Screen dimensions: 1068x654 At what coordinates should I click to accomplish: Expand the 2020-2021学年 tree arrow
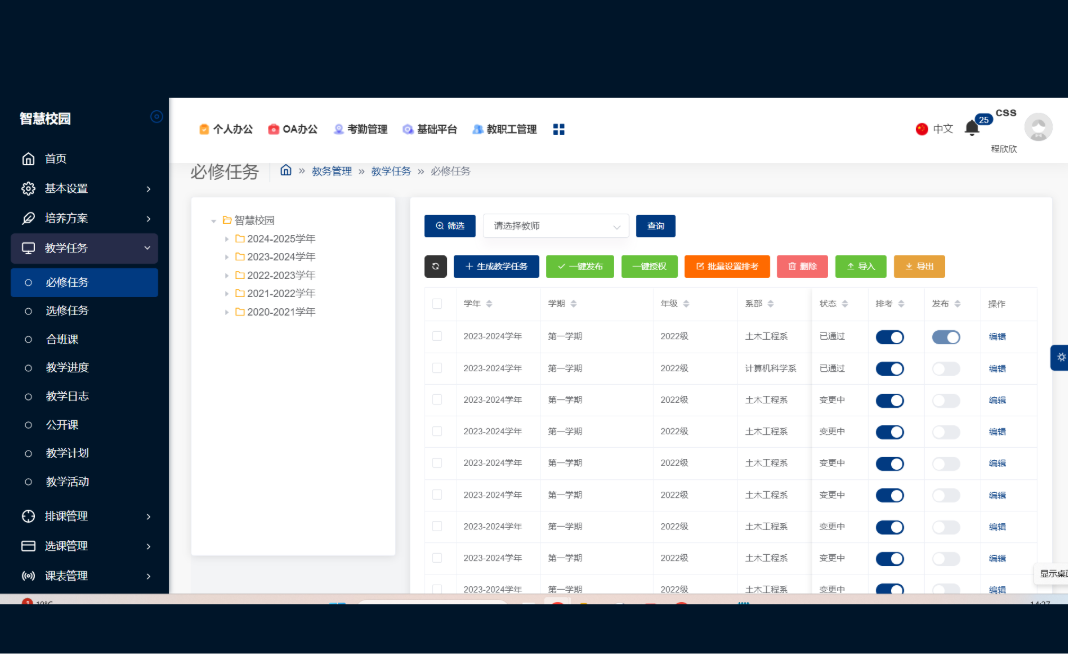click(227, 312)
